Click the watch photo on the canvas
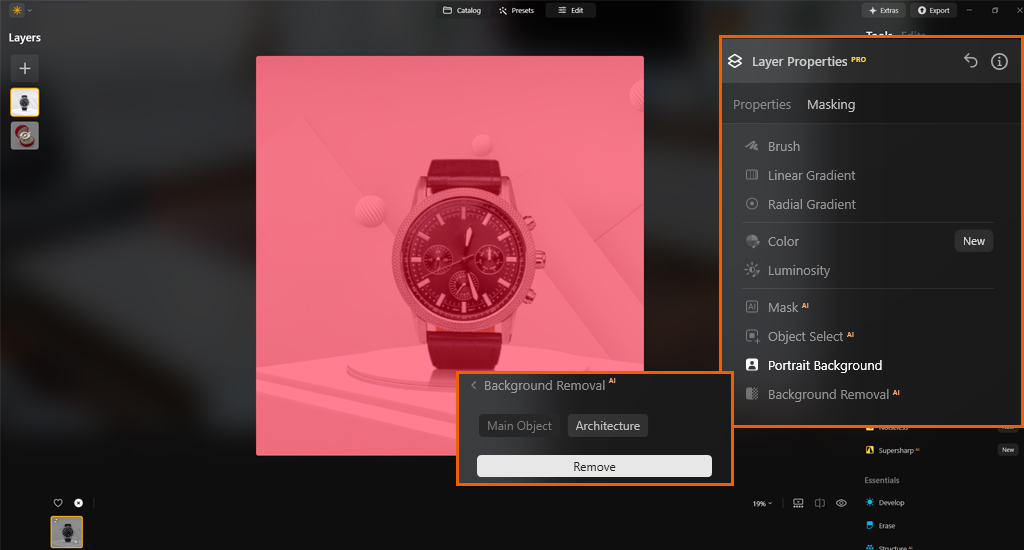Viewport: 1024px width, 550px height. pos(449,255)
